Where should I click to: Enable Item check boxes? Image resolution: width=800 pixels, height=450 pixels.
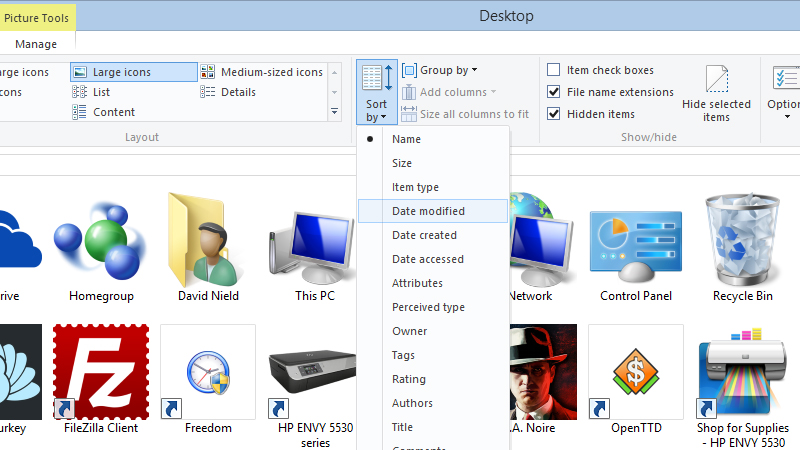point(554,69)
